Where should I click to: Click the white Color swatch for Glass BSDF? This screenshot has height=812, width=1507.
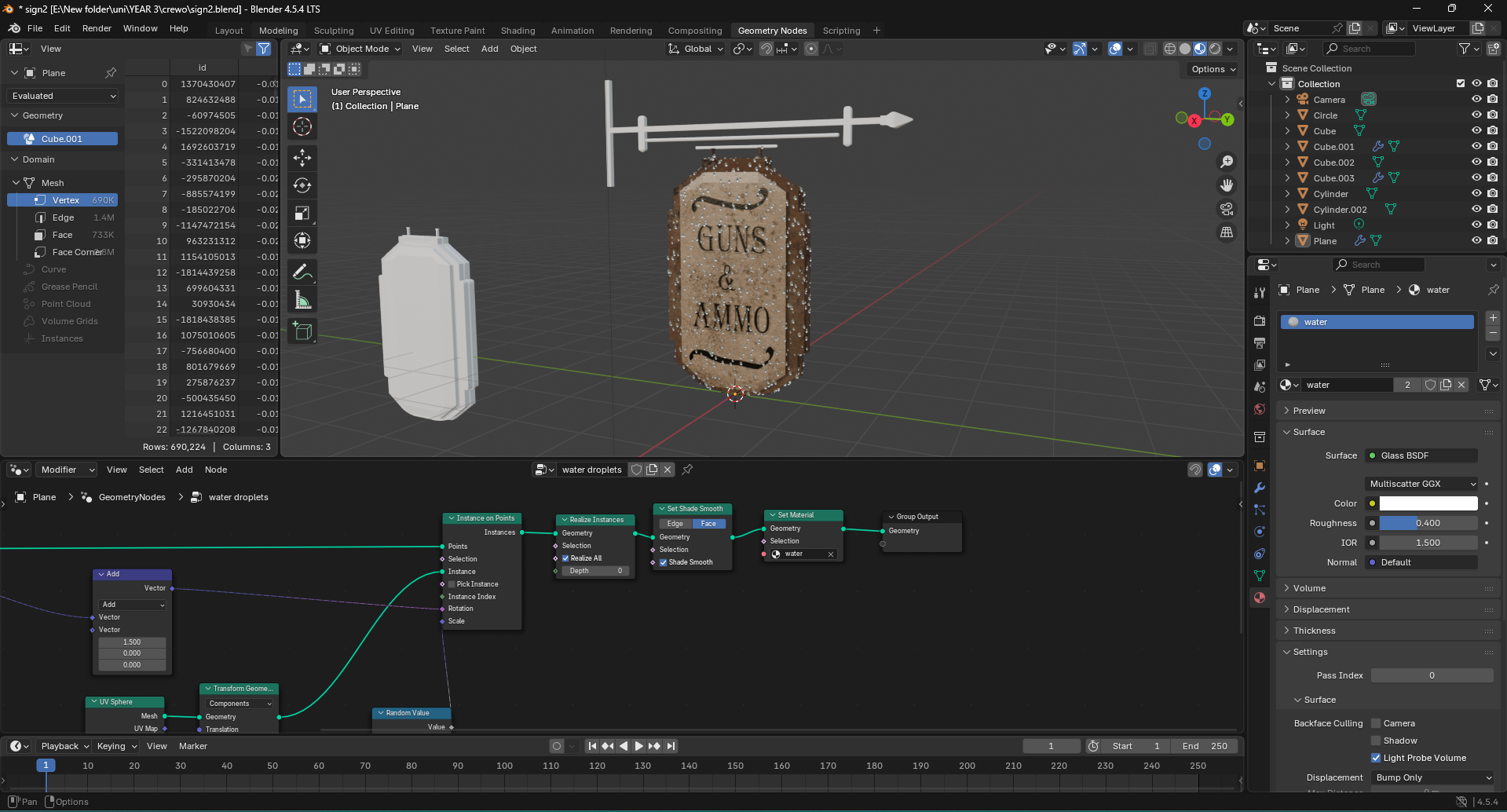[x=1428, y=503]
